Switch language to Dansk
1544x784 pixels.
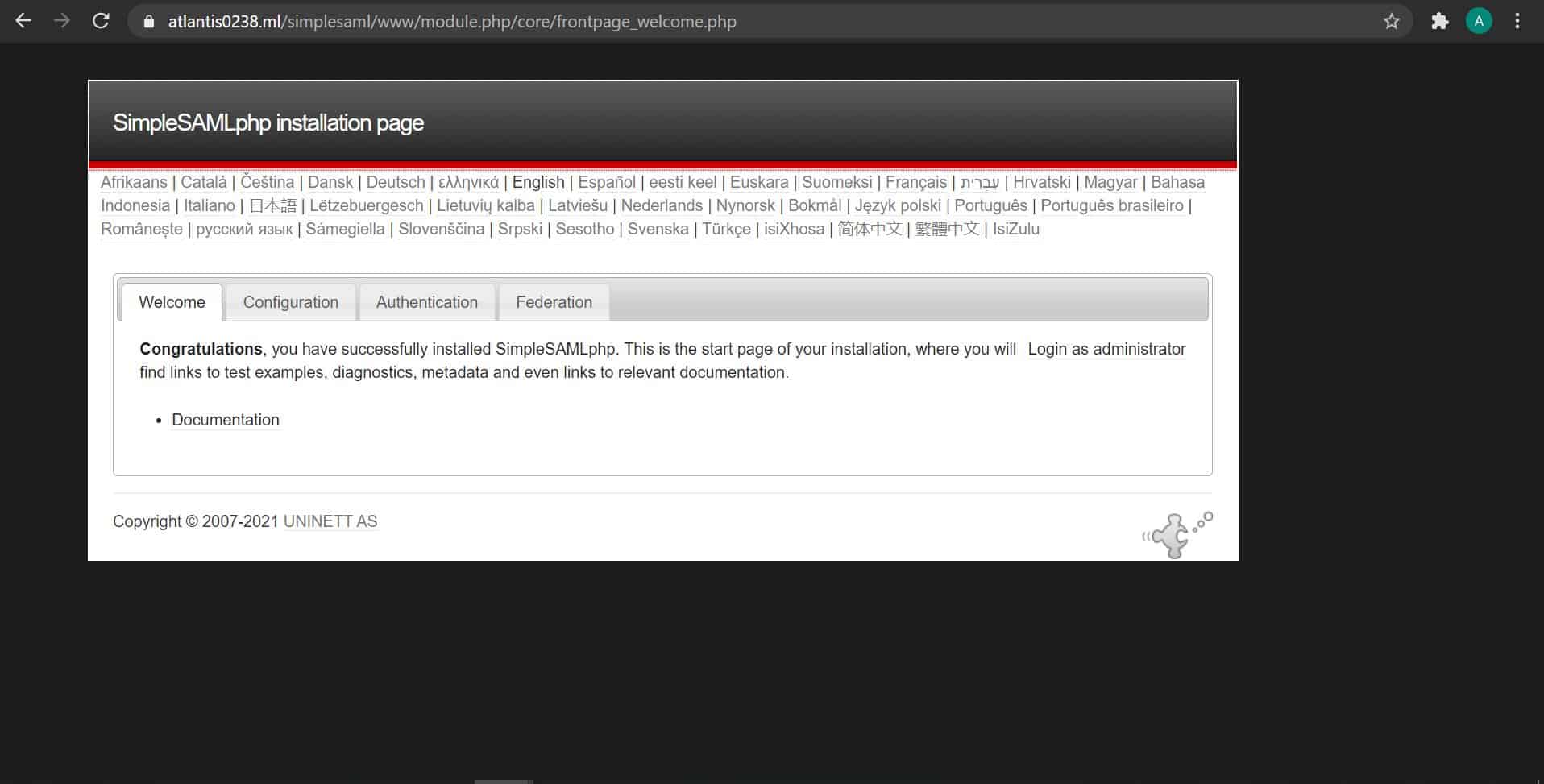click(330, 182)
